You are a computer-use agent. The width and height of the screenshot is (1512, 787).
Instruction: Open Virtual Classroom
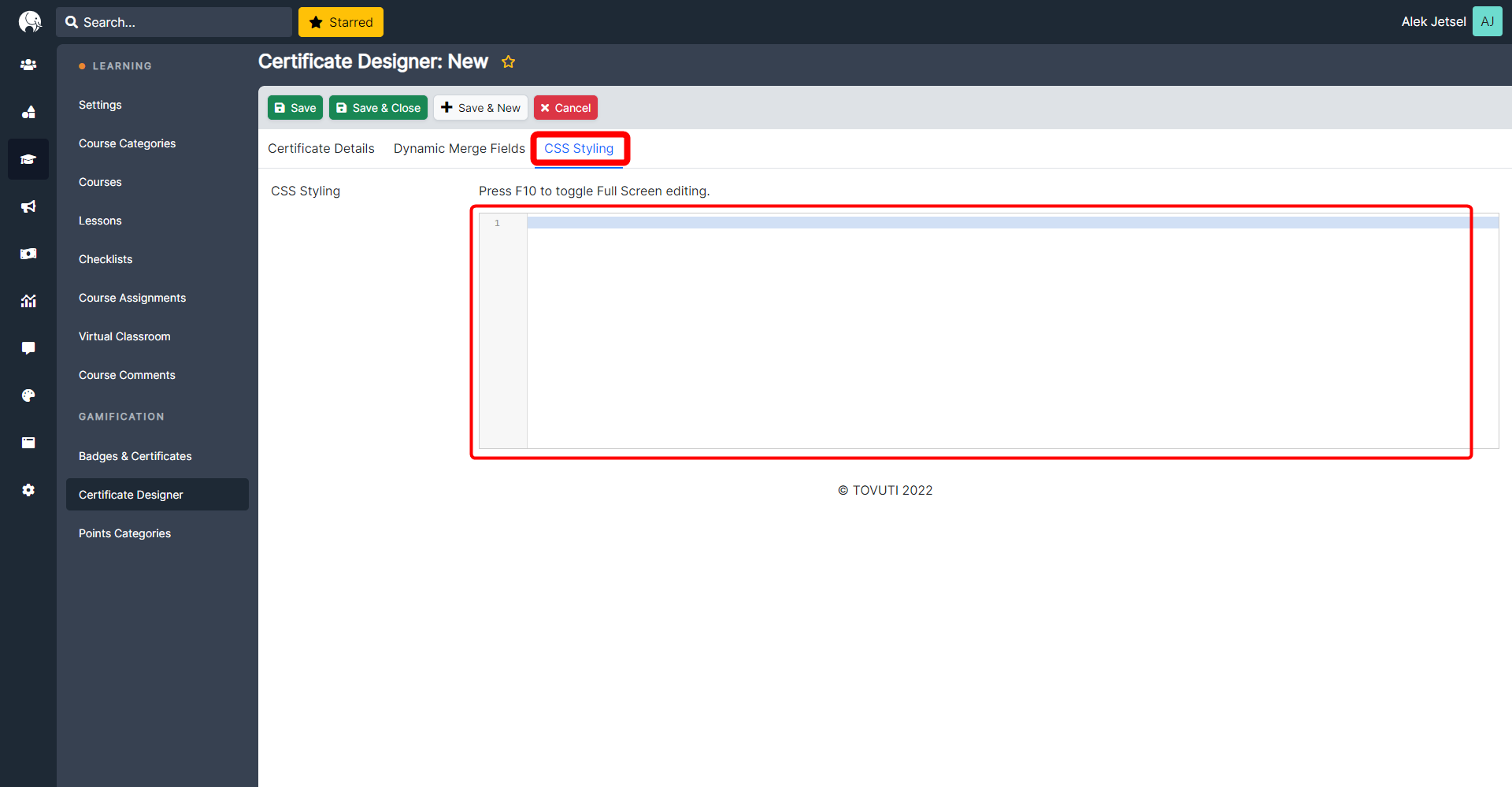point(124,336)
